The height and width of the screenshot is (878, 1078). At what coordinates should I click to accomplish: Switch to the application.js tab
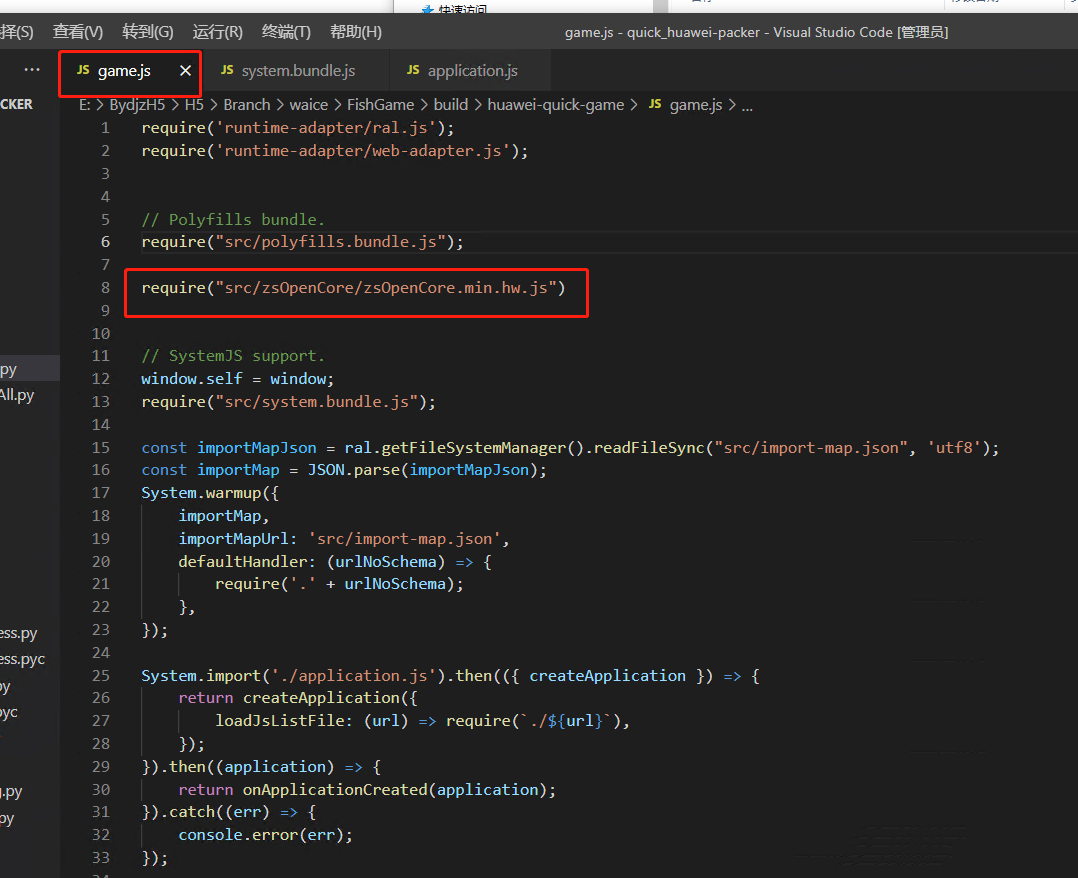(472, 71)
